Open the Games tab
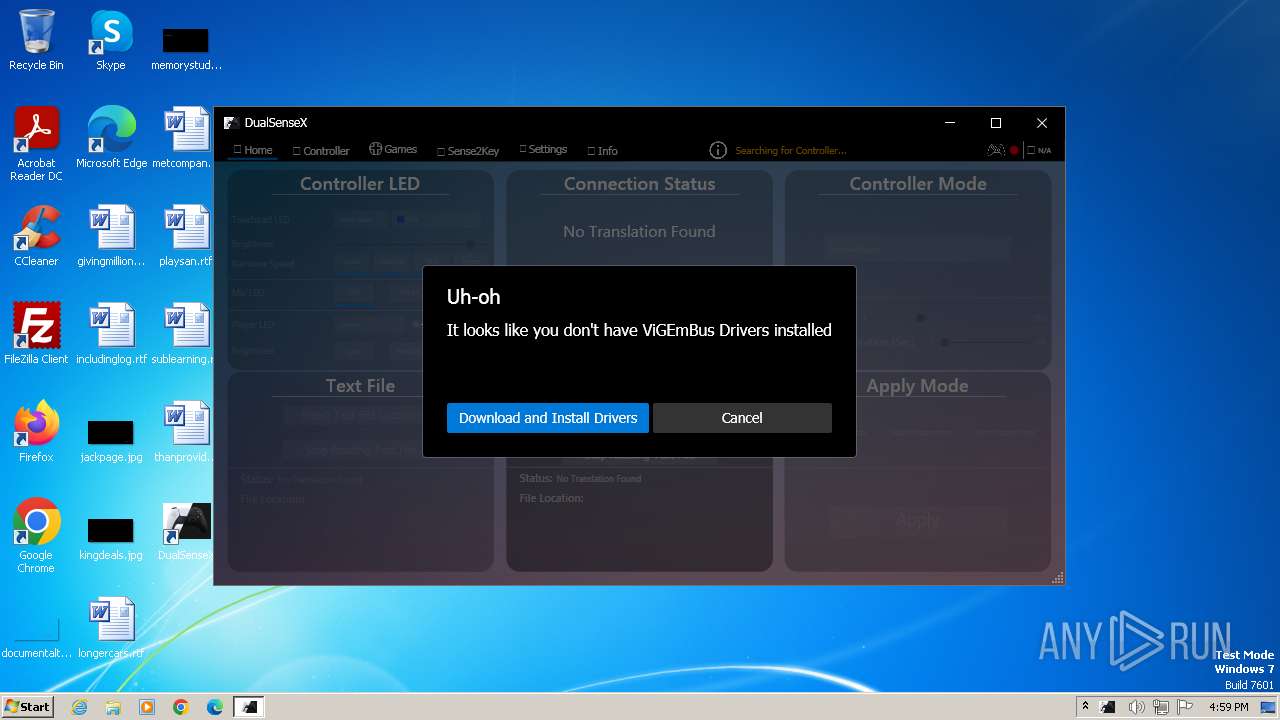Viewport: 1280px width, 720px height. [x=393, y=150]
